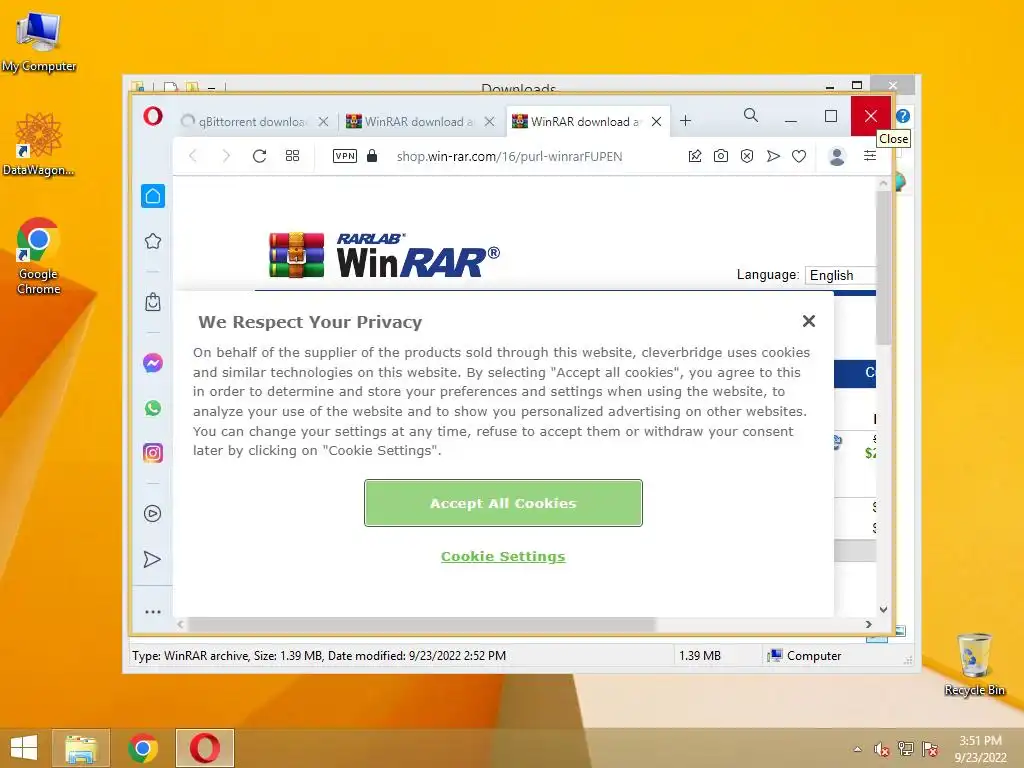Viewport: 1024px width, 768px height.
Task: Click the browser forward arrow
Action: (226, 155)
